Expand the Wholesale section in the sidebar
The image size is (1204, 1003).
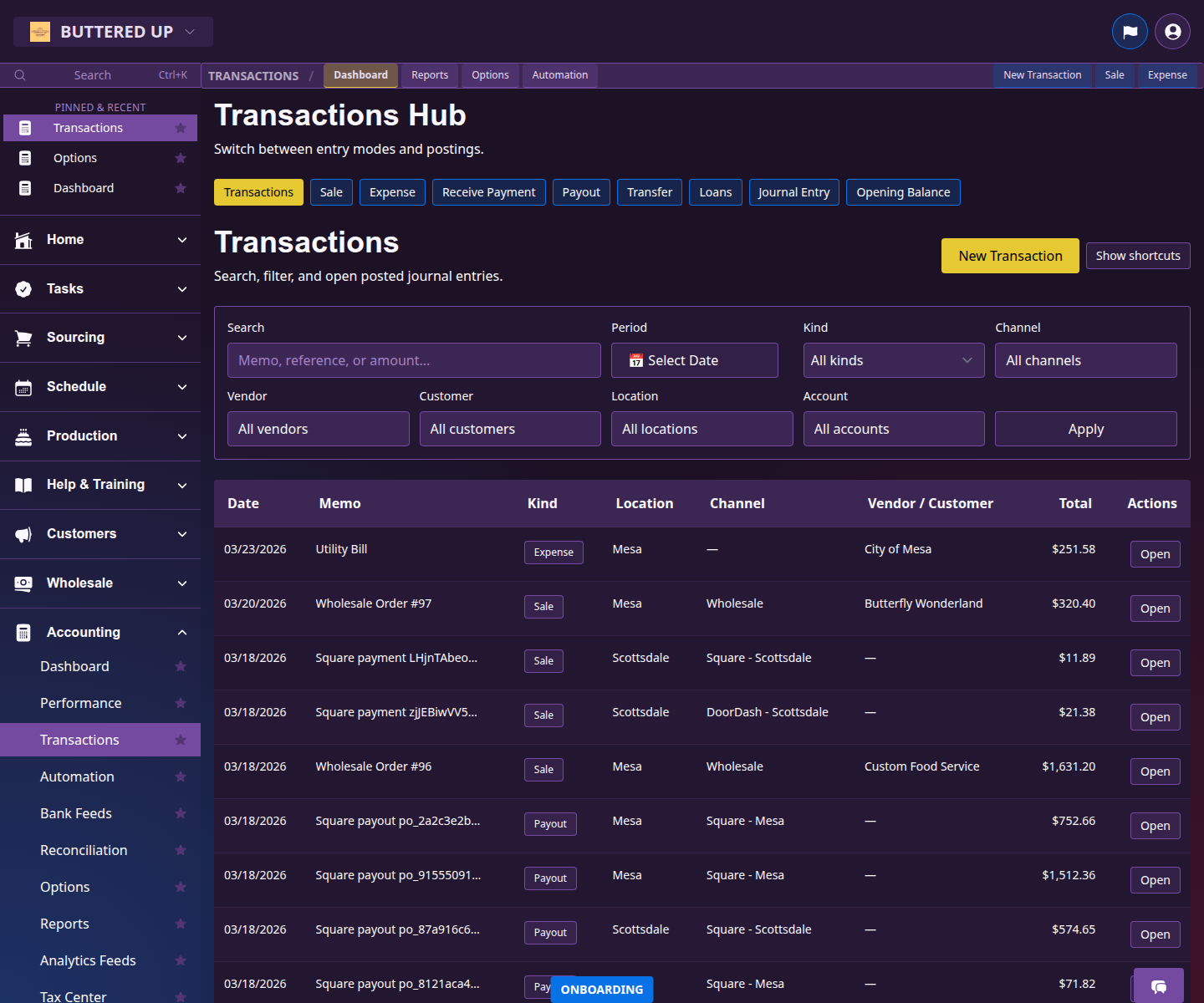pyautogui.click(x=182, y=583)
